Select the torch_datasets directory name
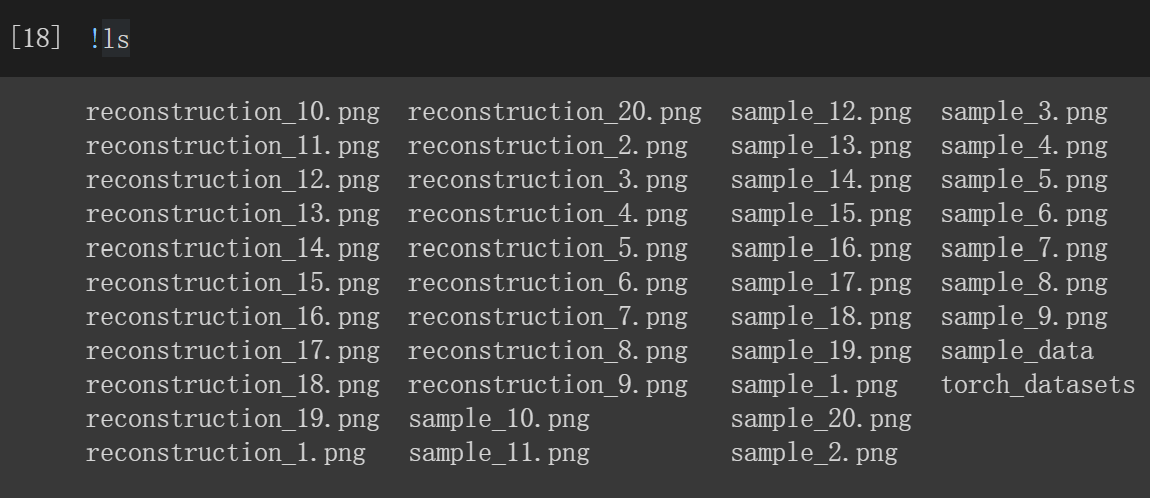 point(1038,385)
